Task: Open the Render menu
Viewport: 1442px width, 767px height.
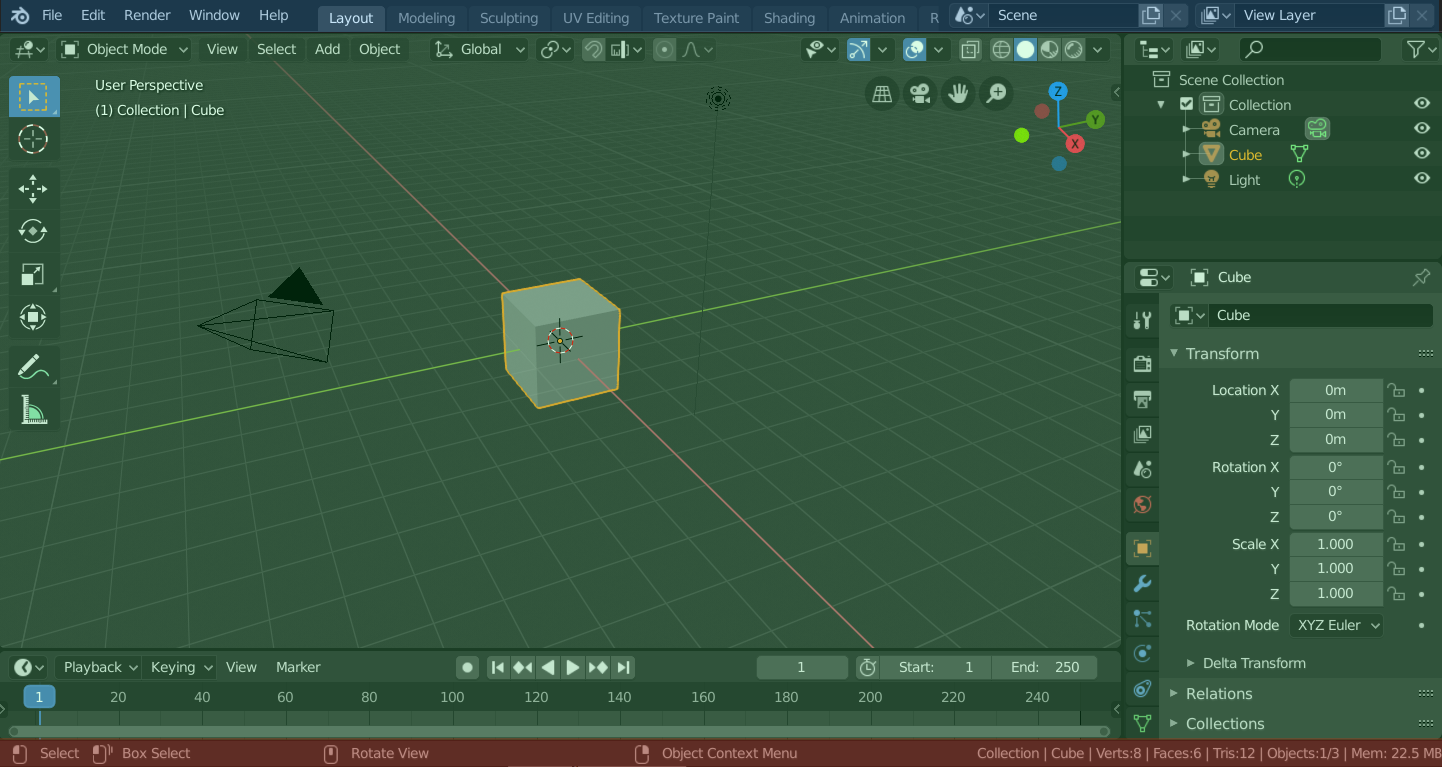Action: 147,15
